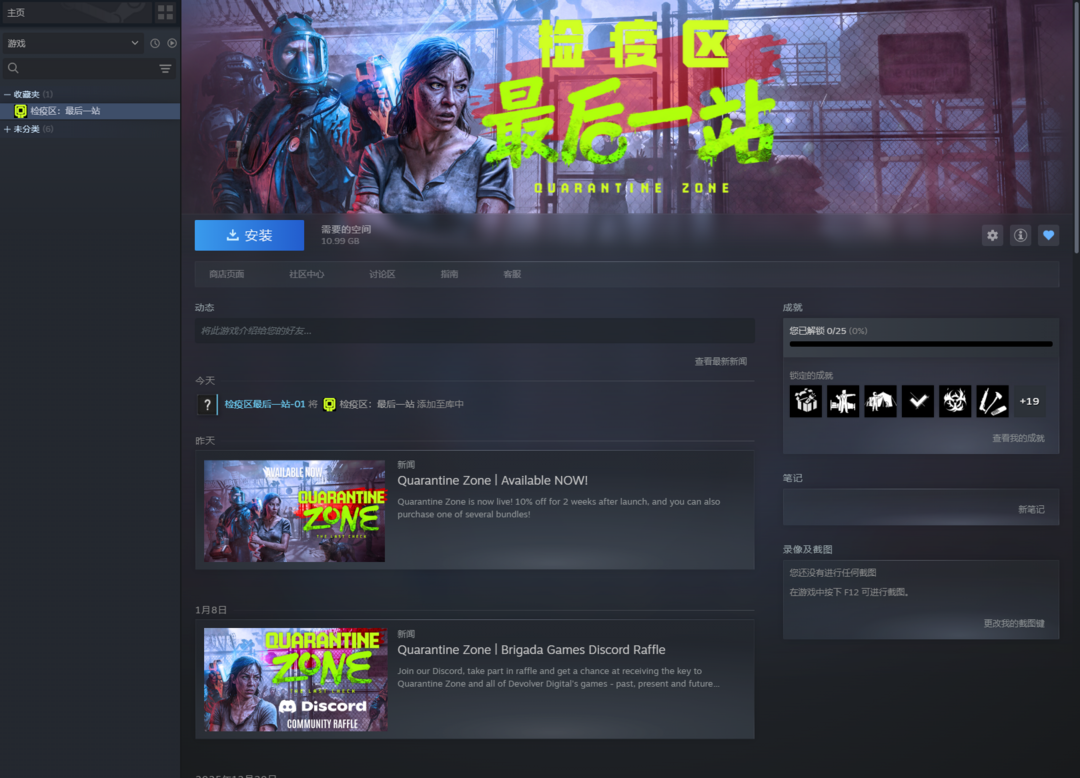The image size is (1080, 778).
Task: Open Quarantine Zone Available NOW news thumbnail
Action: (x=295, y=511)
